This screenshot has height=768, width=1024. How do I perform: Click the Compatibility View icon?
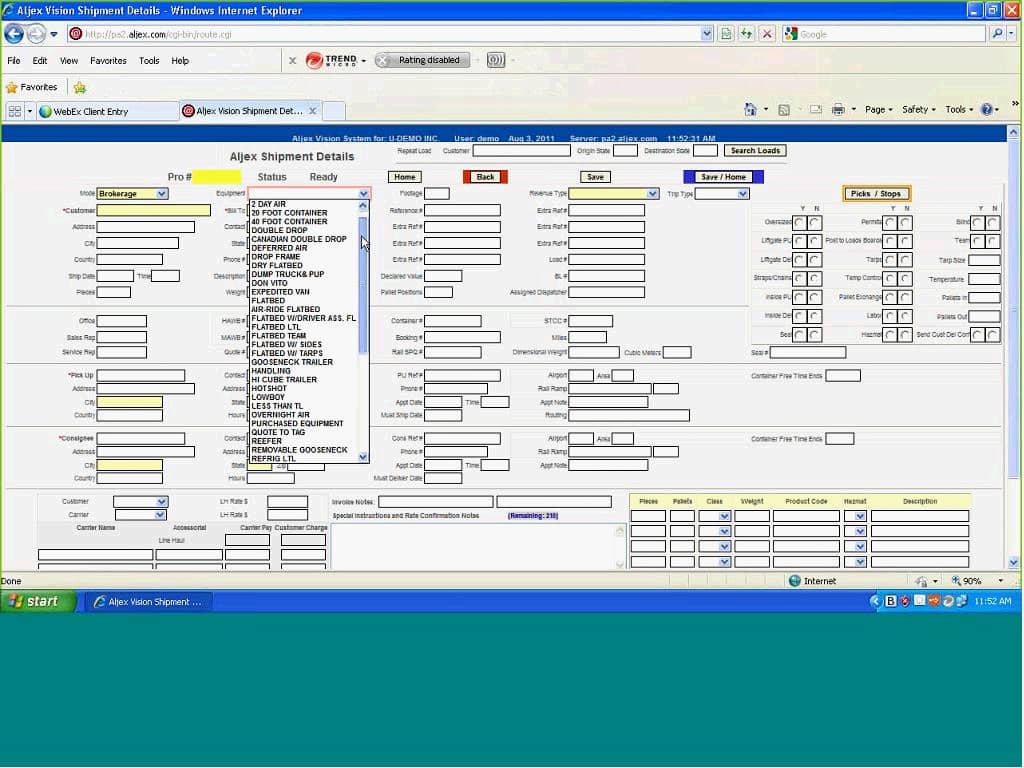725,33
